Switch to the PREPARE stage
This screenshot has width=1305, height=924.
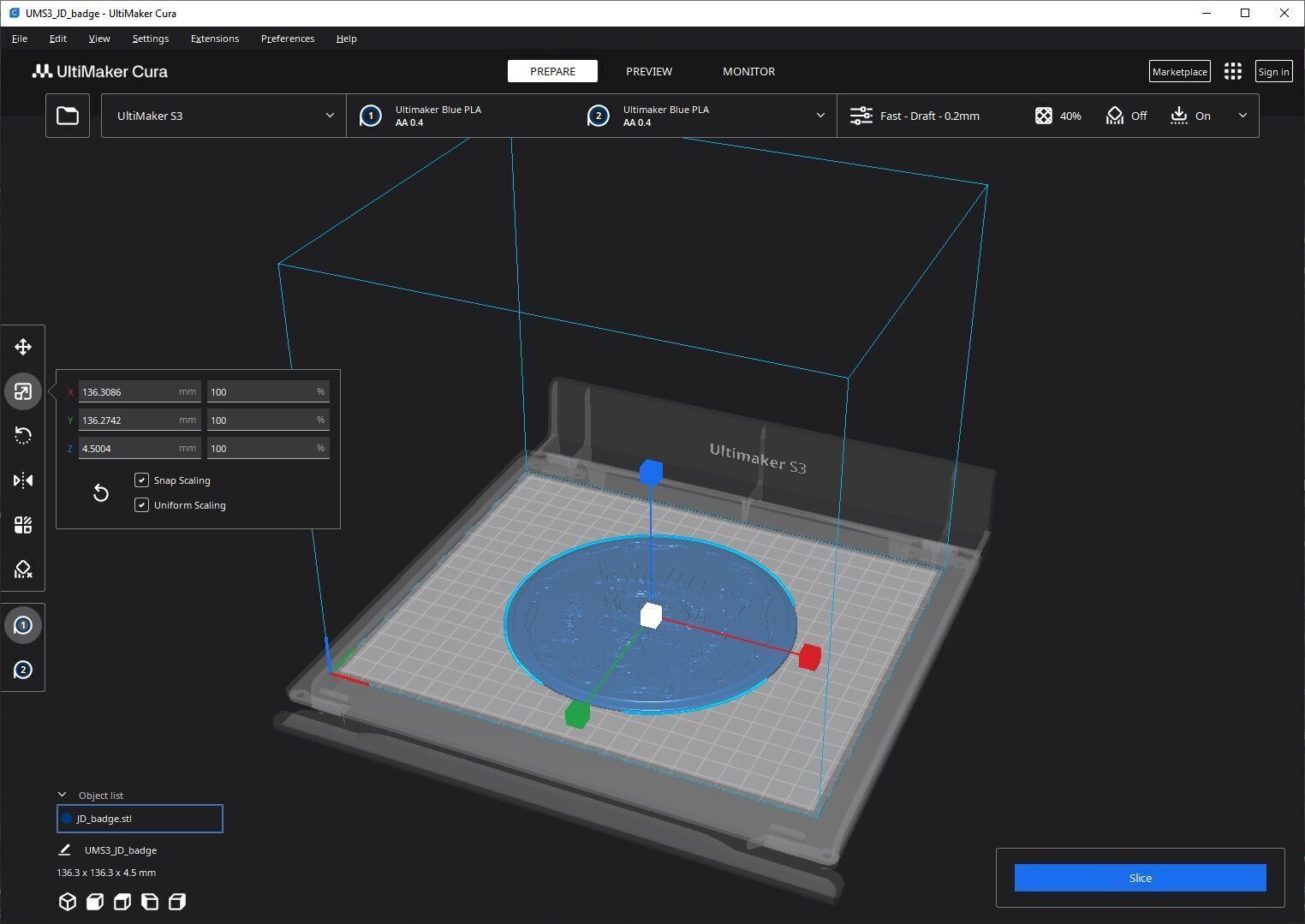click(552, 71)
